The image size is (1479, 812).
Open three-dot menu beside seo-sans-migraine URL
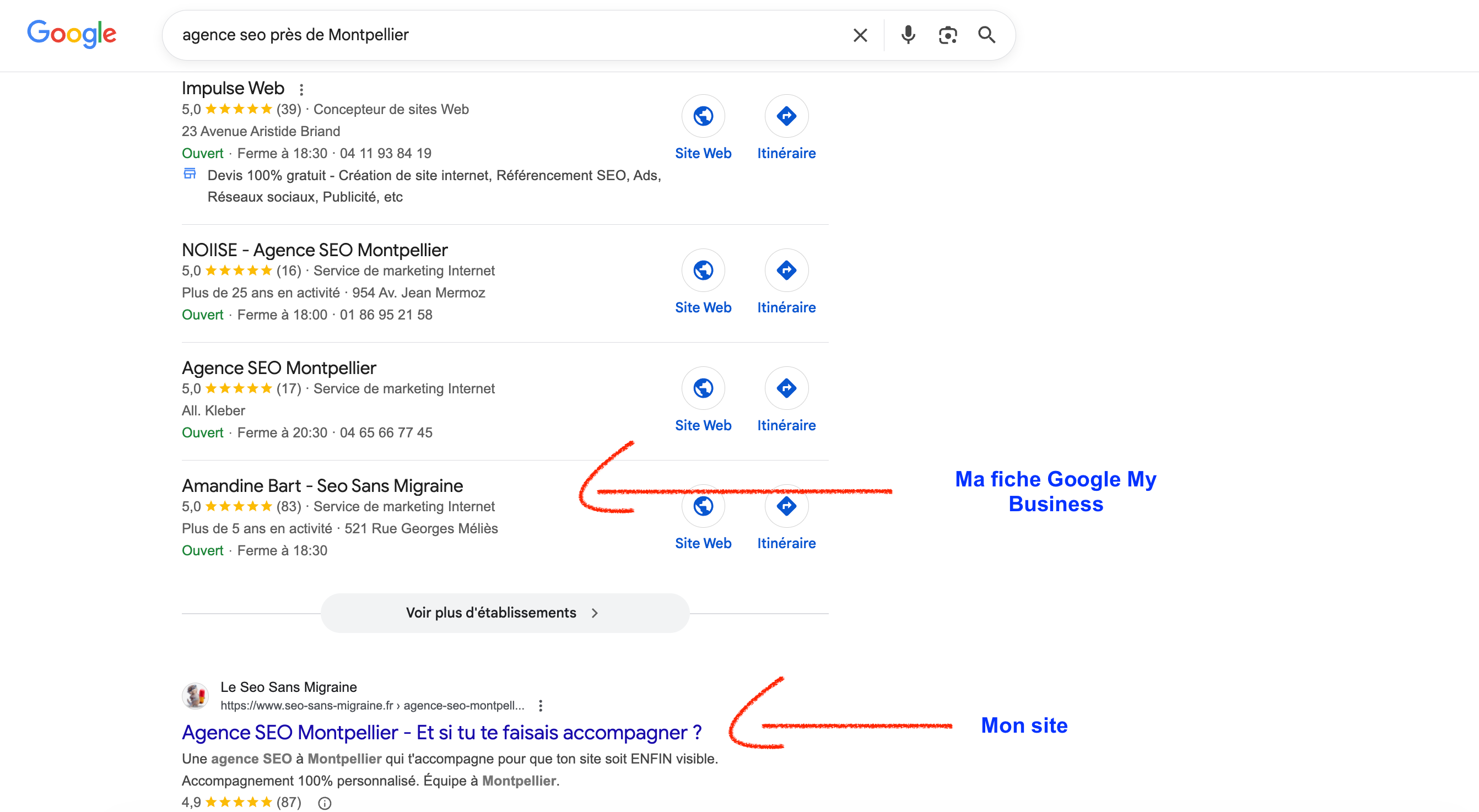pyautogui.click(x=540, y=705)
